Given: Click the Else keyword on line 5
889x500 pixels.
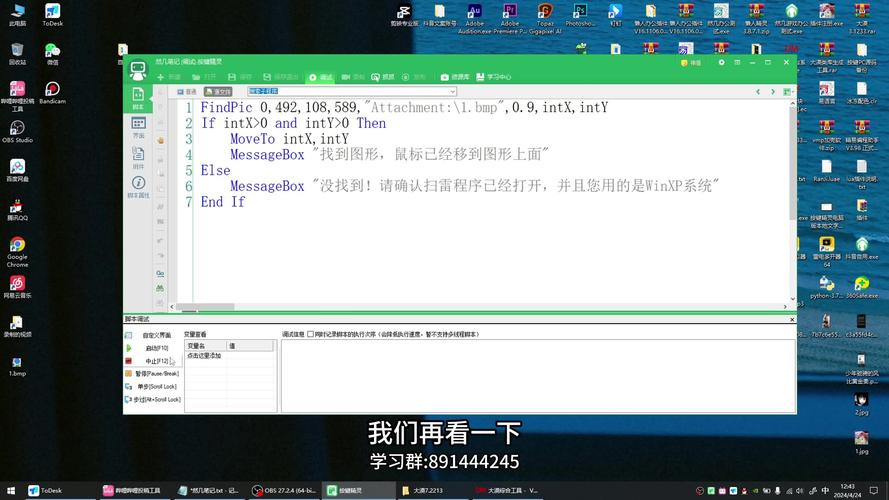Looking at the screenshot, I should [215, 171].
